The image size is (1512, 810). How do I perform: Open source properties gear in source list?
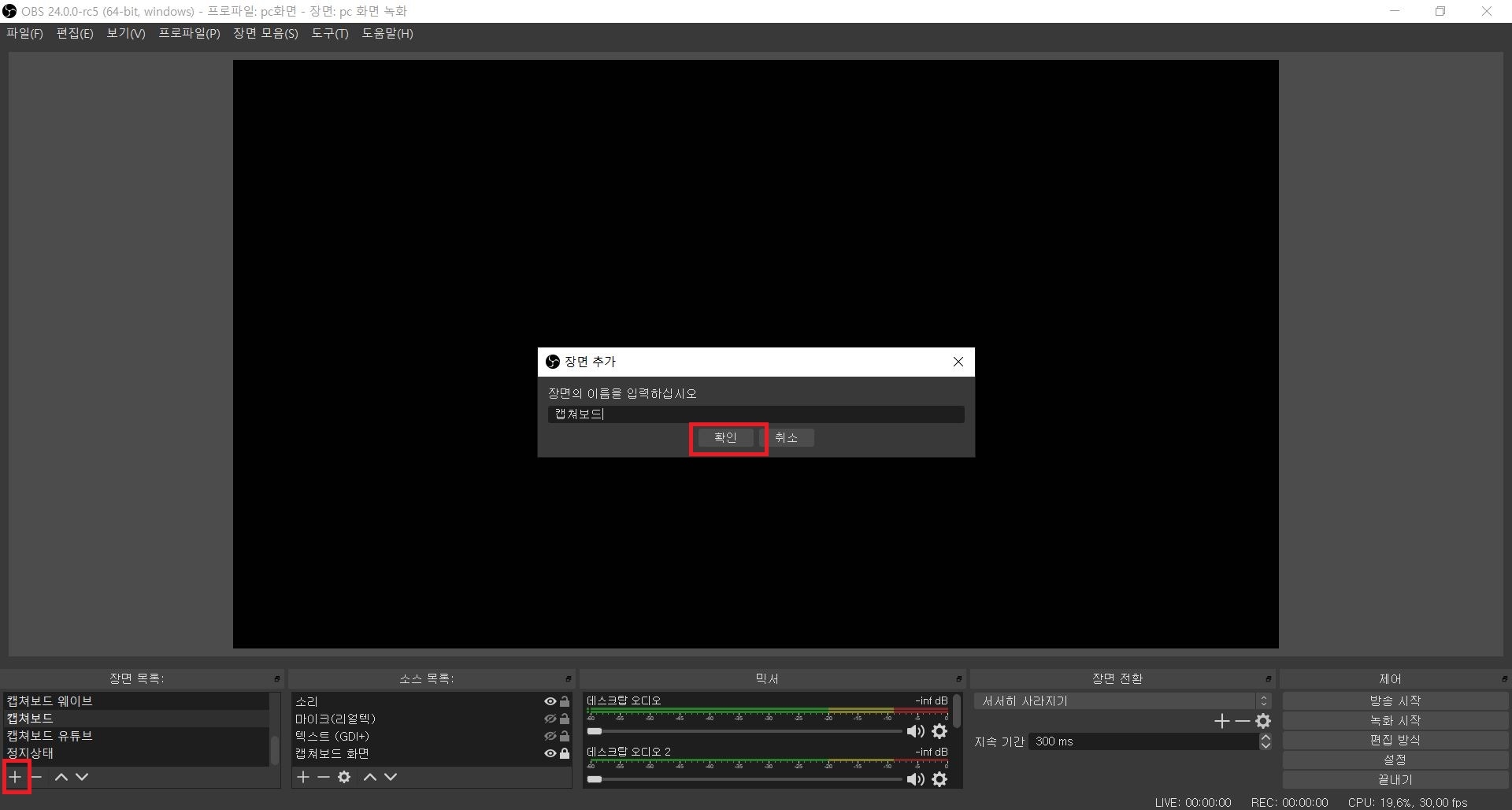[x=344, y=777]
